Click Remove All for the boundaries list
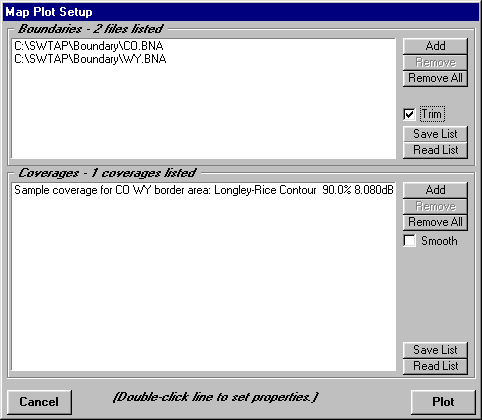The image size is (482, 420). [x=435, y=78]
